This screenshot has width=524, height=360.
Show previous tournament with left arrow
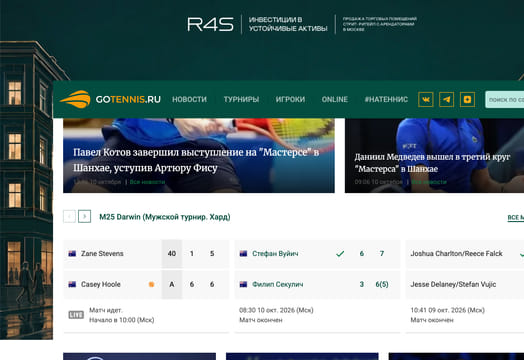[69, 217]
